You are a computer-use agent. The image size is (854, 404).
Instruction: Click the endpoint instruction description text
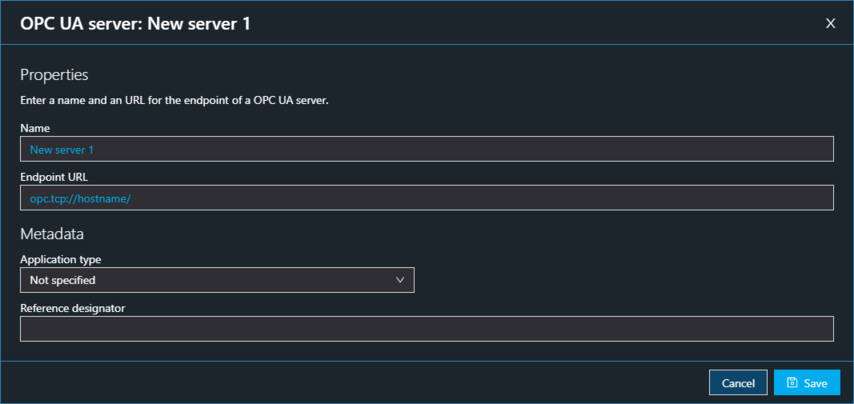[x=174, y=100]
